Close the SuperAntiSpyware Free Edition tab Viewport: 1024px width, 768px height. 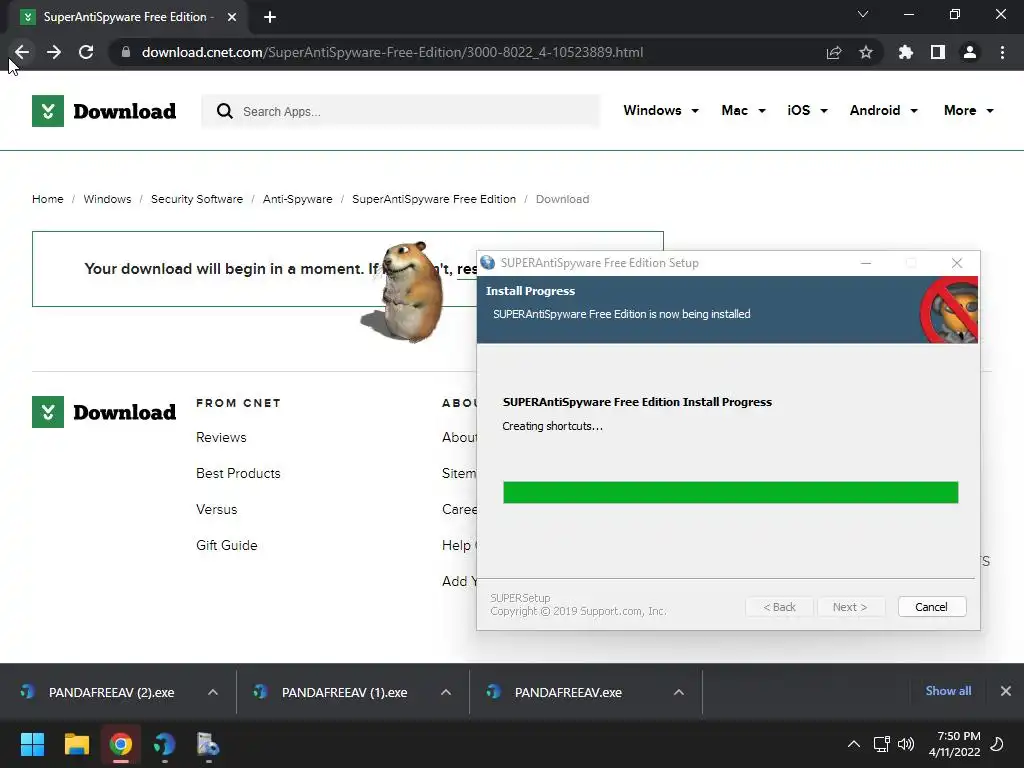click(x=232, y=17)
